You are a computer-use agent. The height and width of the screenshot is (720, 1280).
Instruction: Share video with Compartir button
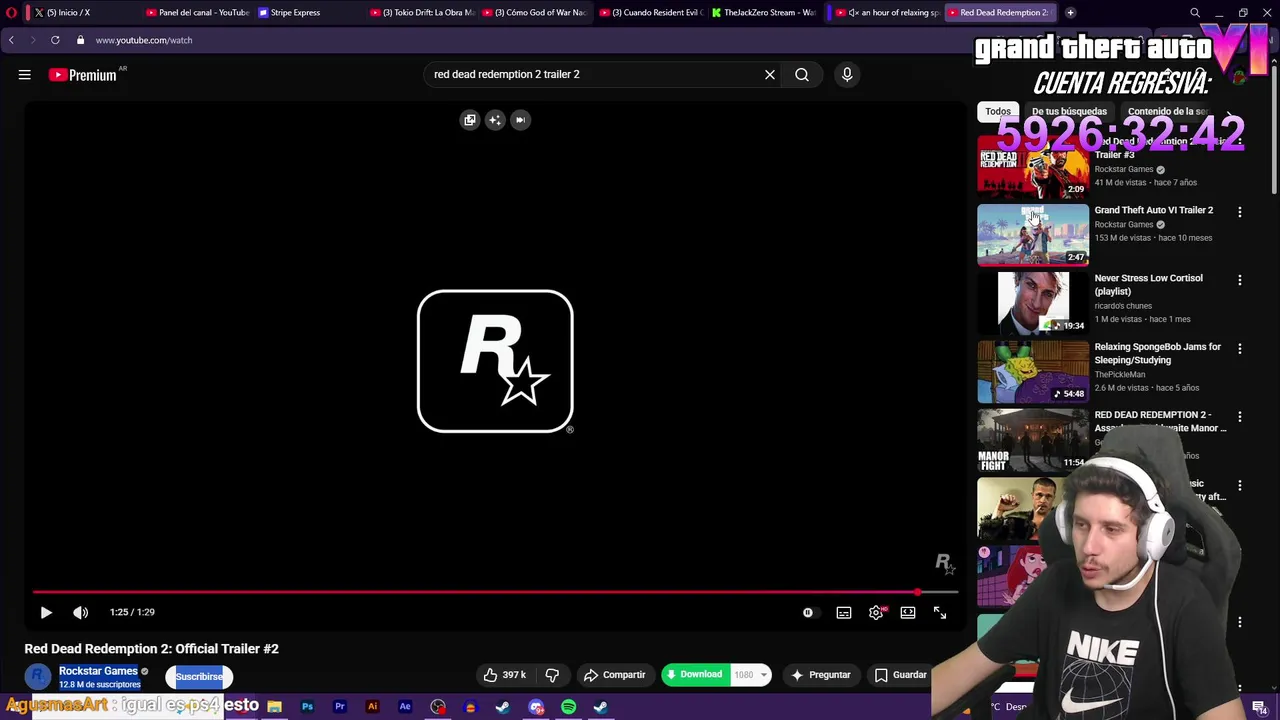pyautogui.click(x=614, y=675)
